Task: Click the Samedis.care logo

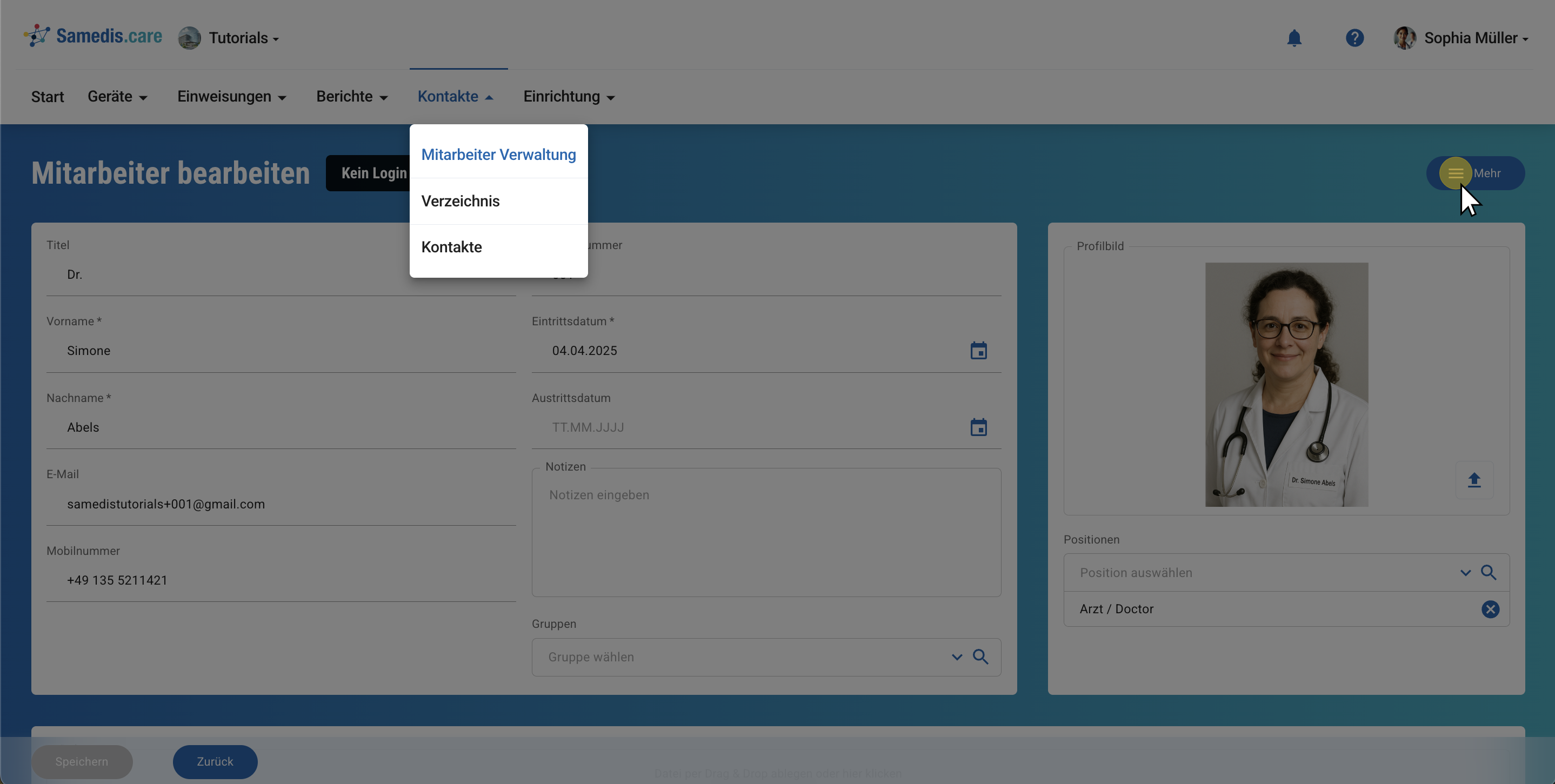Action: tap(93, 36)
